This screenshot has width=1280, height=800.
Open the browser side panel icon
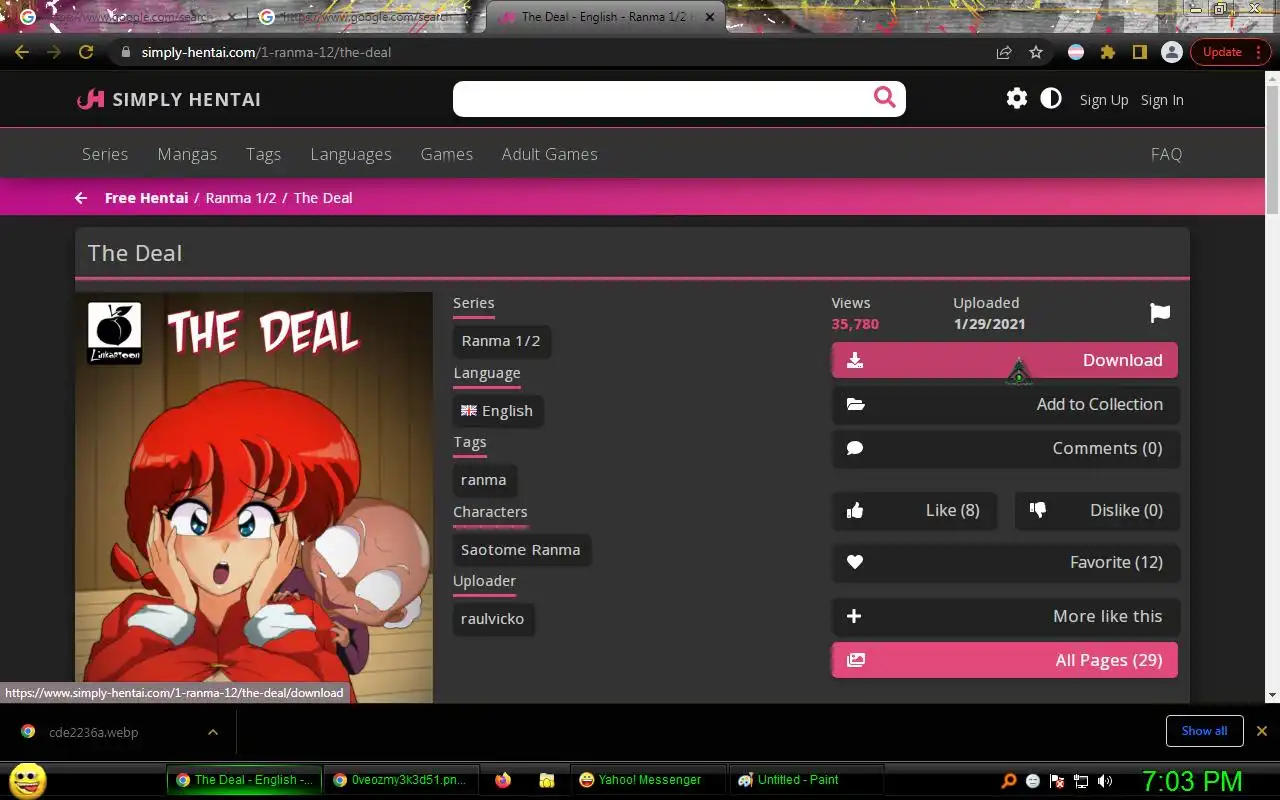(1139, 52)
